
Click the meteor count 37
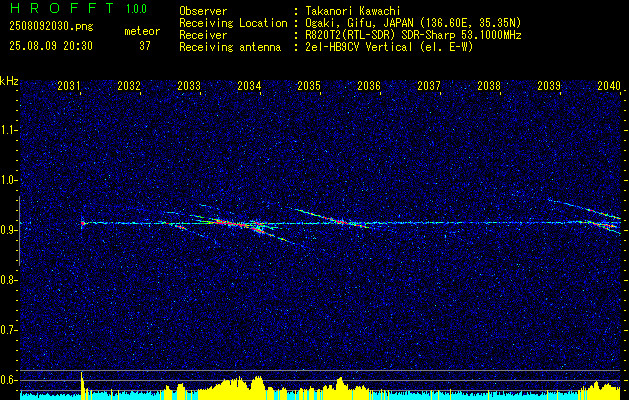(144, 46)
